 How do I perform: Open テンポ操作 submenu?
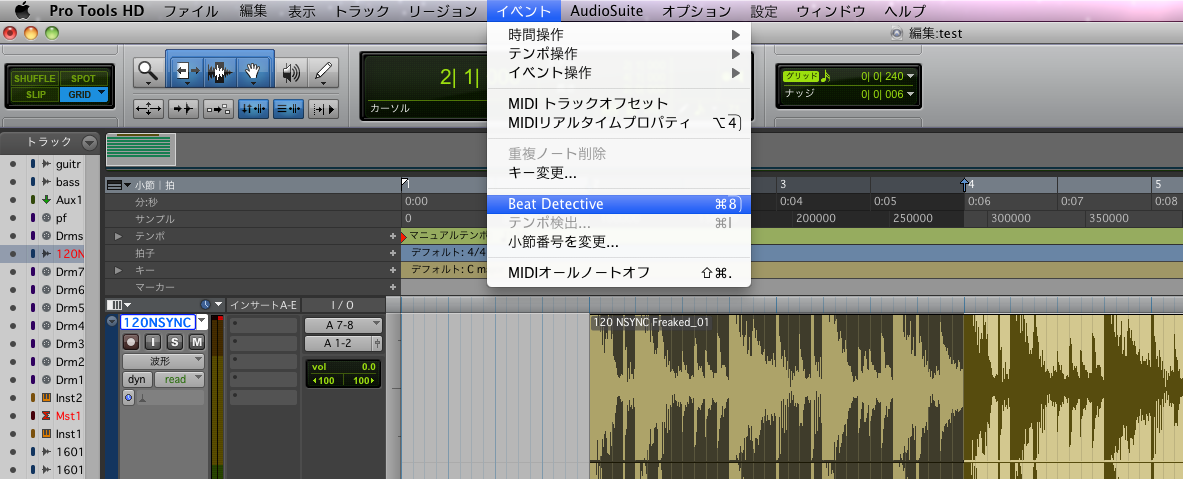619,54
